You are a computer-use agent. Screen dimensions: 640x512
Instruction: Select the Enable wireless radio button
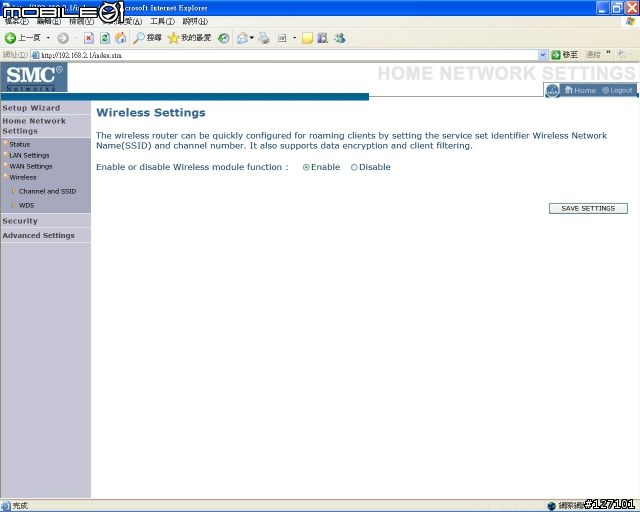306,167
